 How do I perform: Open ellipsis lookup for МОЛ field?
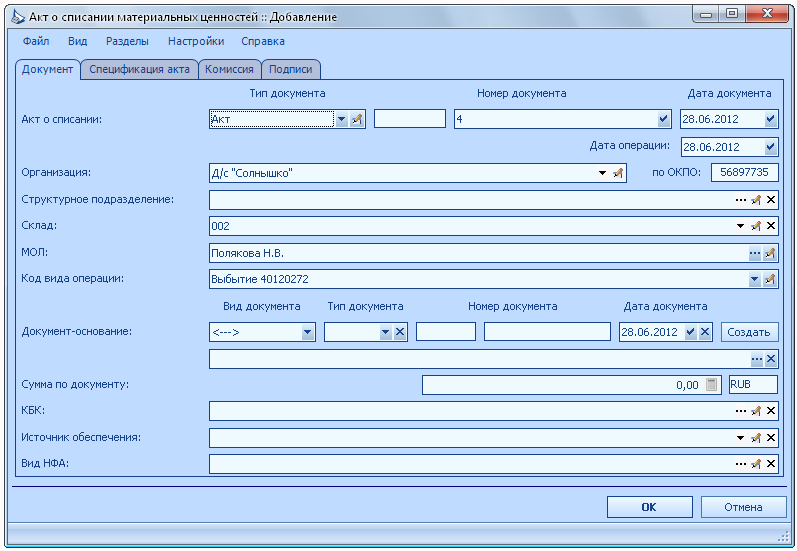pyautogui.click(x=755, y=253)
